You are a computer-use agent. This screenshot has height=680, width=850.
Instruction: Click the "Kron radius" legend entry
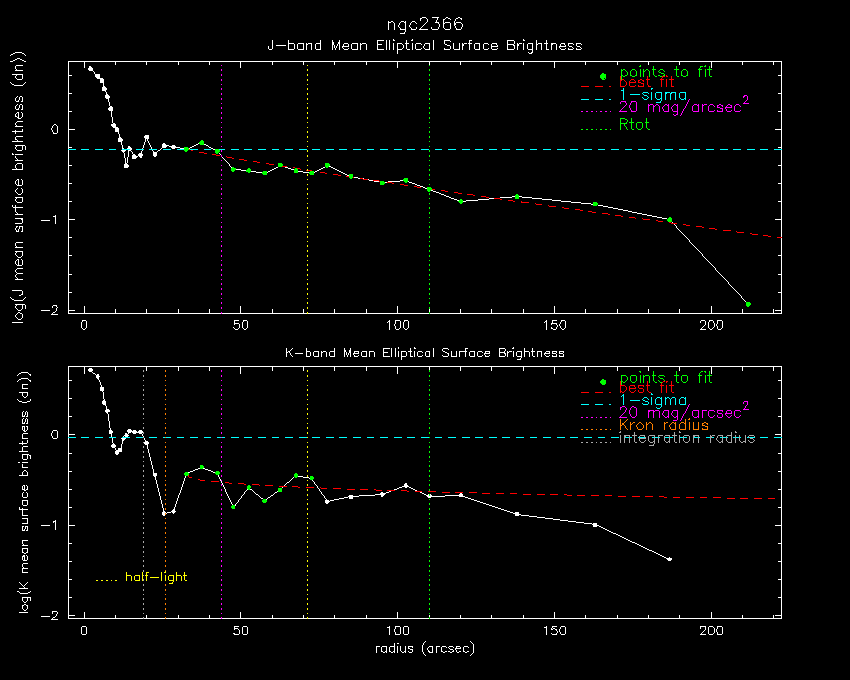click(664, 425)
